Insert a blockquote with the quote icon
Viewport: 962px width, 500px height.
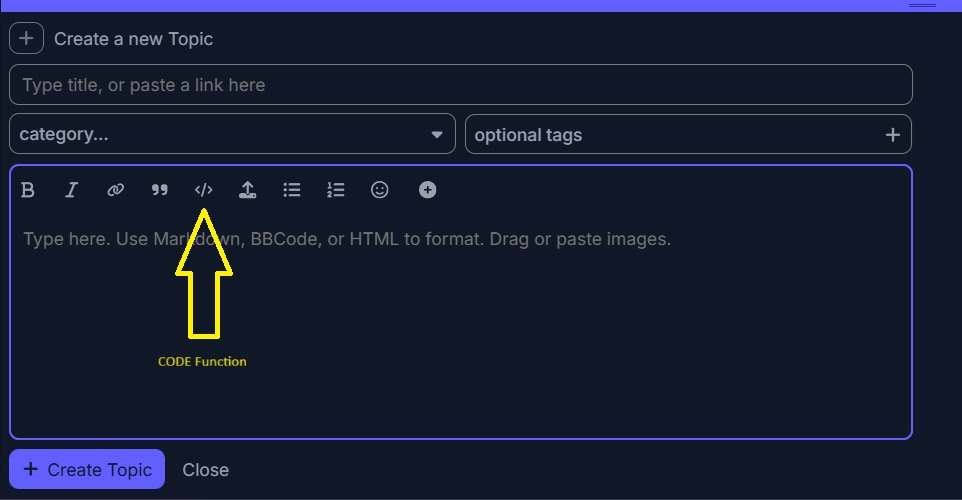[x=159, y=190]
